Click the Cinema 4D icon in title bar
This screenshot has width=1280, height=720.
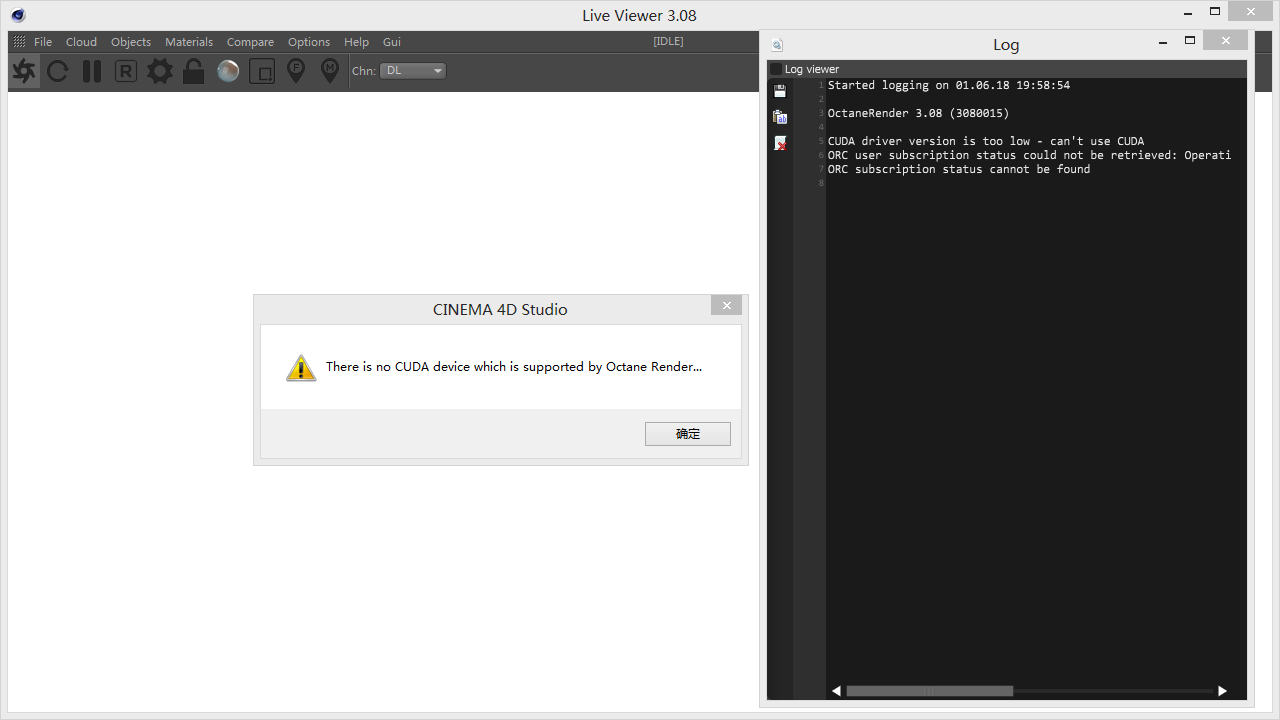click(x=18, y=15)
